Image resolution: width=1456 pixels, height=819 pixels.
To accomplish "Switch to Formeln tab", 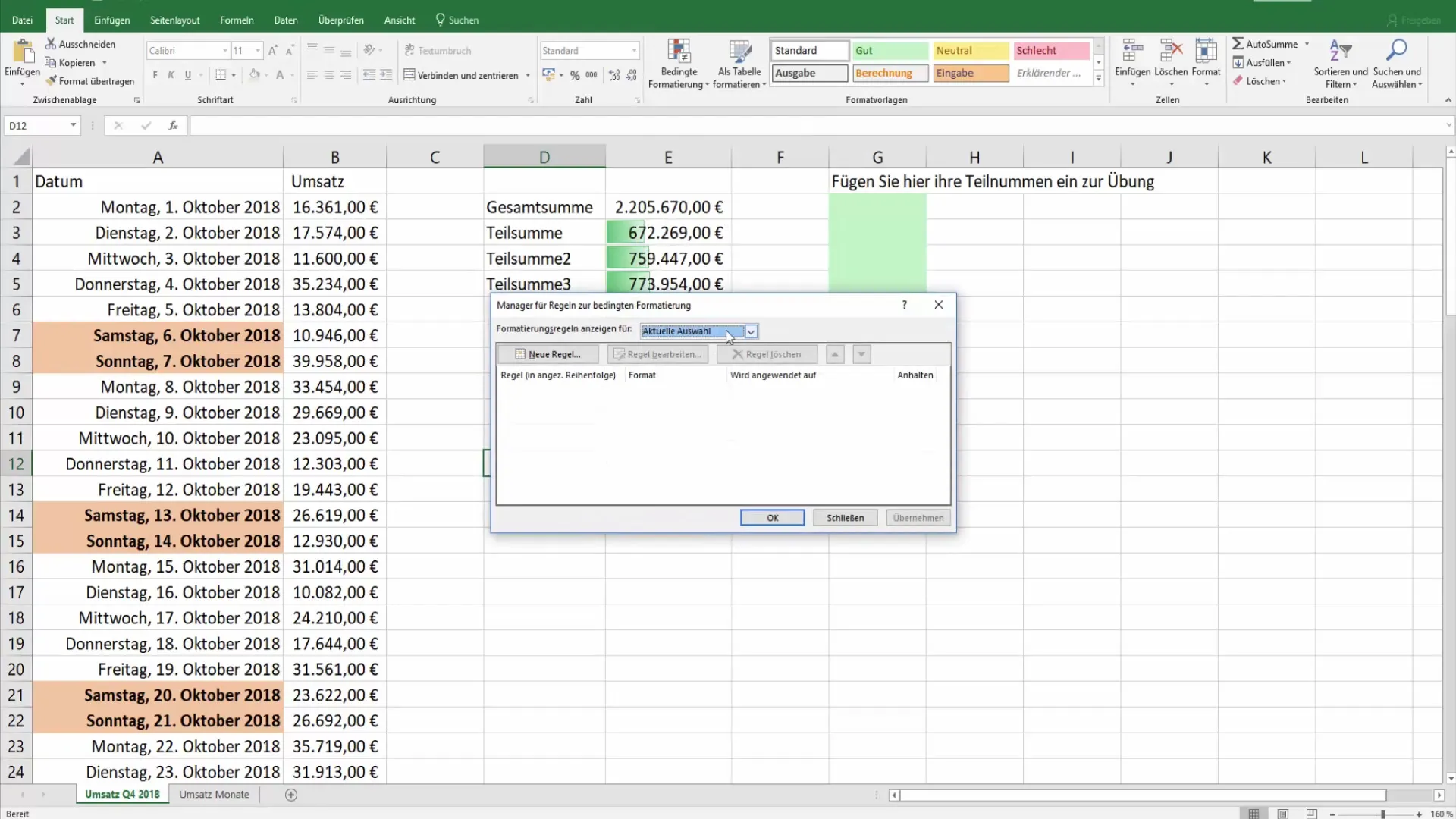I will 237,20.
